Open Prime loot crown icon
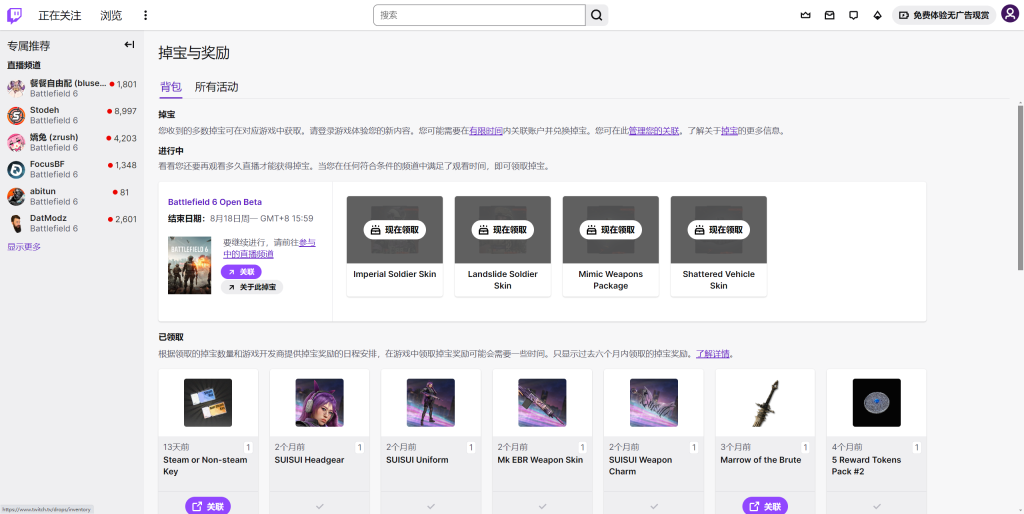Image resolution: width=1024 pixels, height=514 pixels. [x=805, y=15]
